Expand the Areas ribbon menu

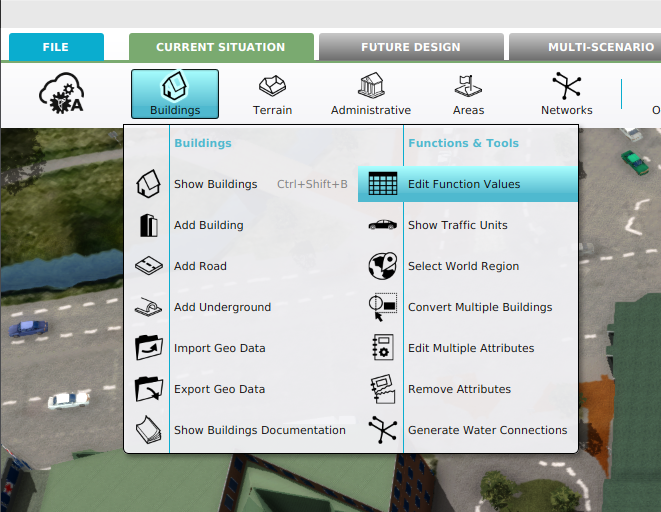coord(468,94)
